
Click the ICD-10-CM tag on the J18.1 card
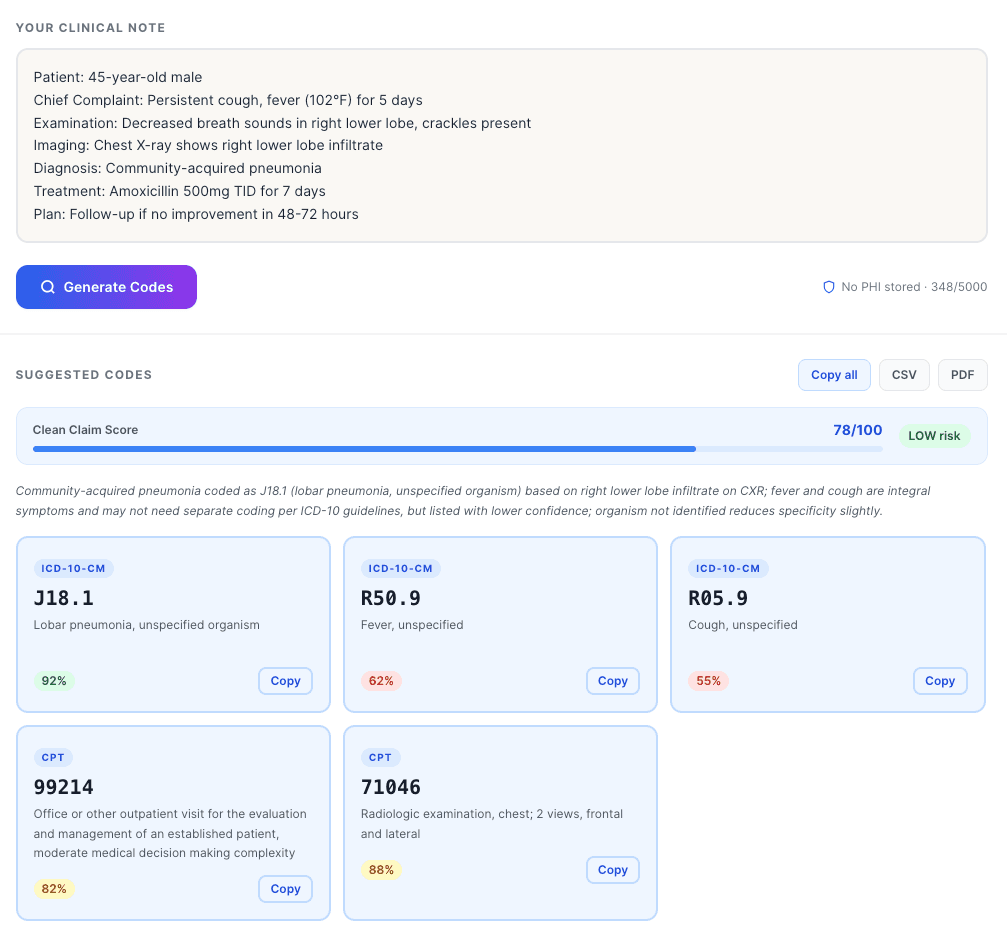click(74, 569)
